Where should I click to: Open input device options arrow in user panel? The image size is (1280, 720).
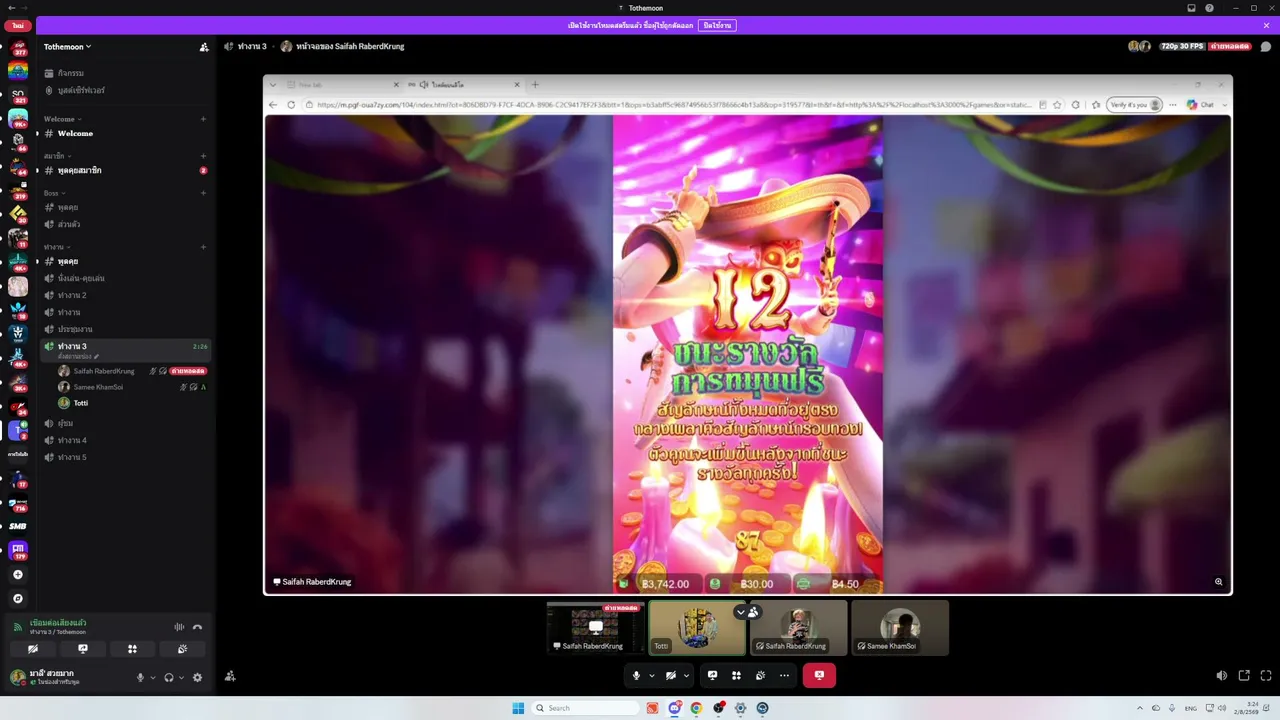(x=153, y=677)
